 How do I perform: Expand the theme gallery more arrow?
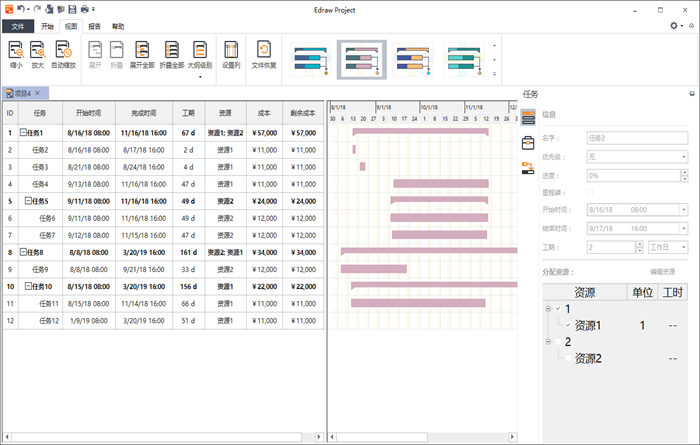click(494, 74)
